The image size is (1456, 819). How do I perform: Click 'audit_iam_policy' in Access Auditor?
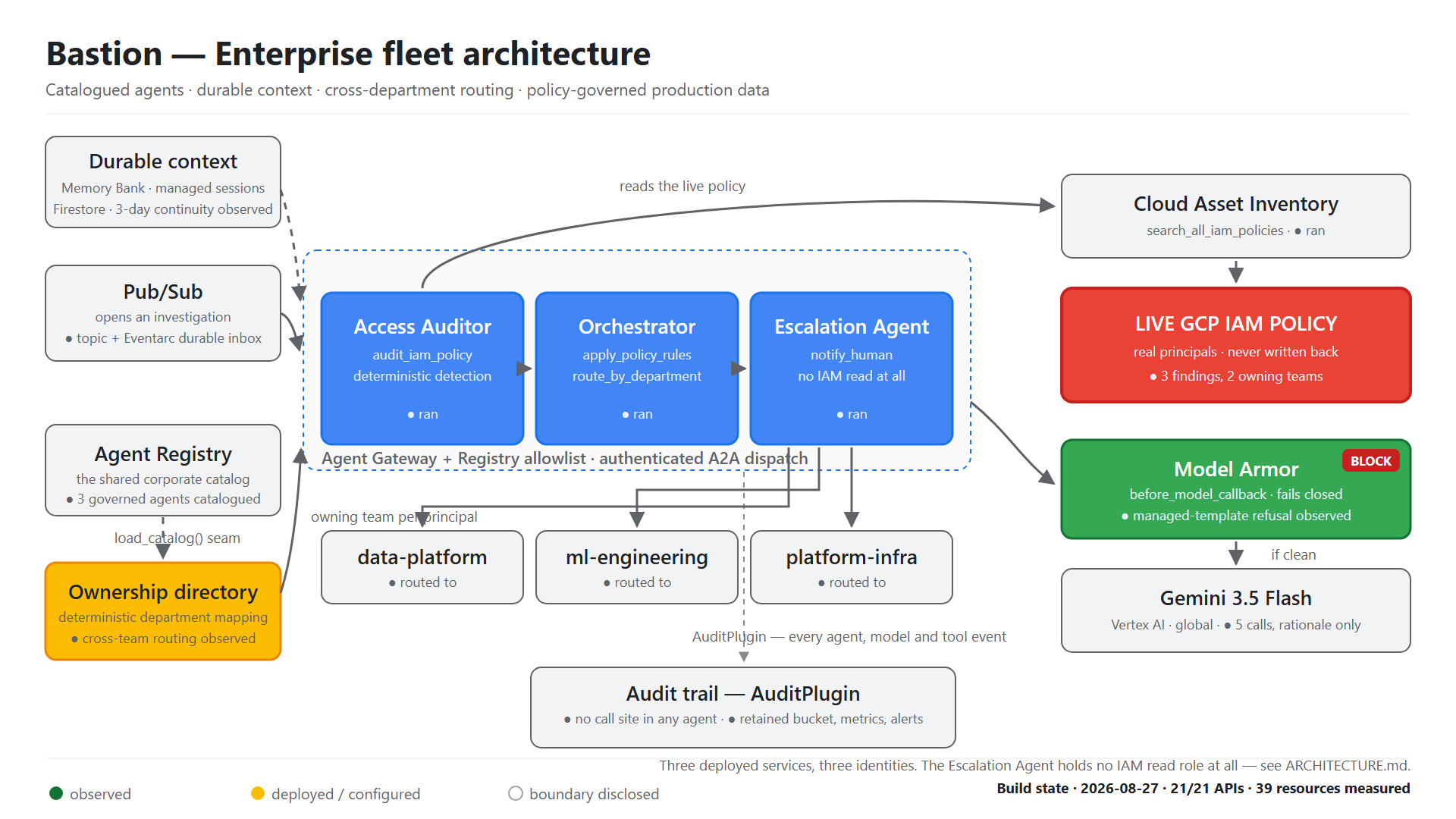click(x=422, y=355)
